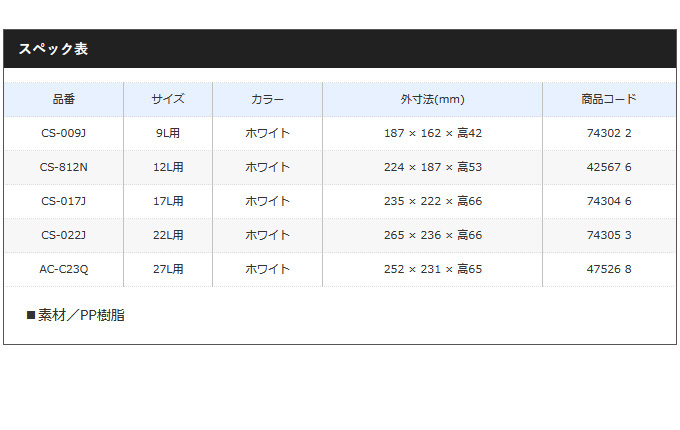This screenshot has width=680, height=430.
Task: Click dimensions 252 × 231 × 高65
Action: pos(433,269)
